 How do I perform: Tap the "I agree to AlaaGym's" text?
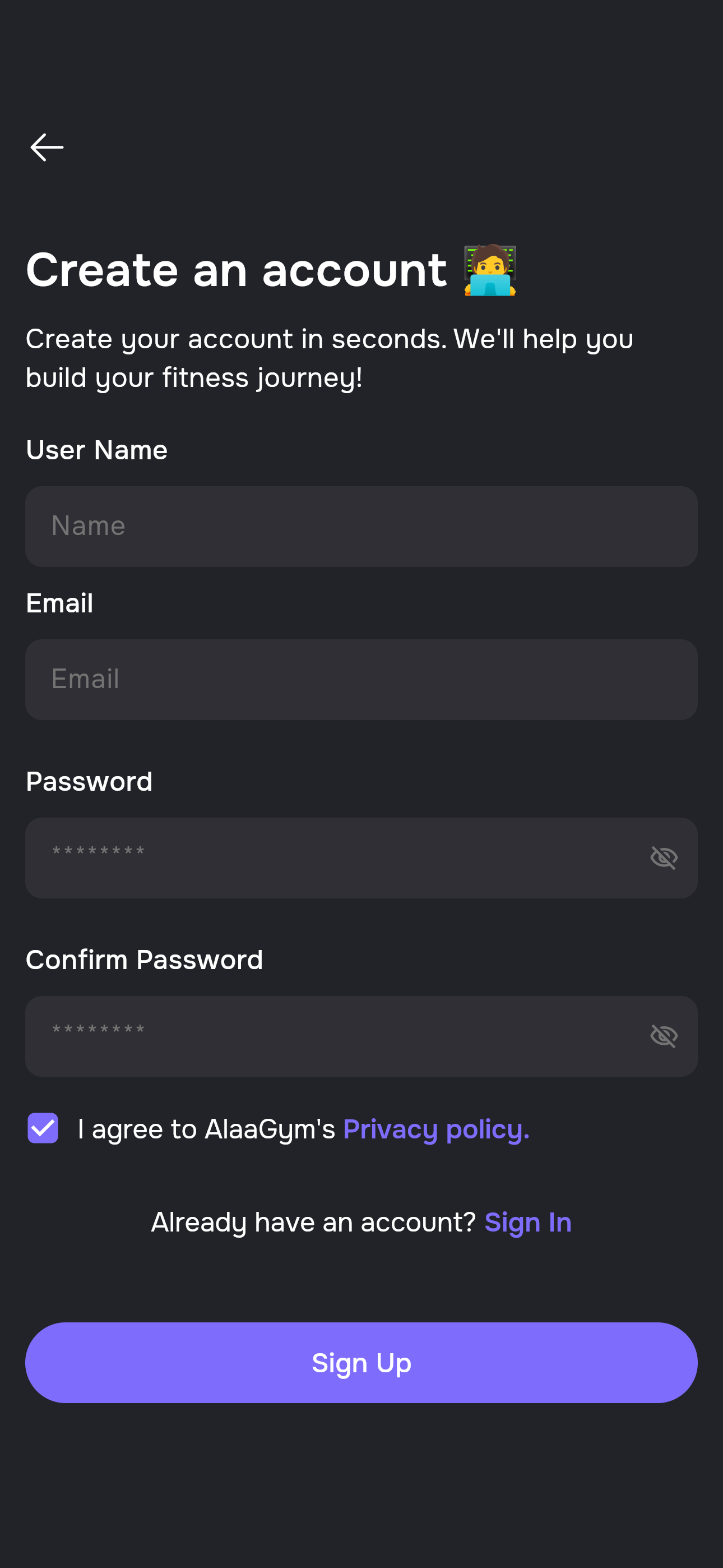206,1129
